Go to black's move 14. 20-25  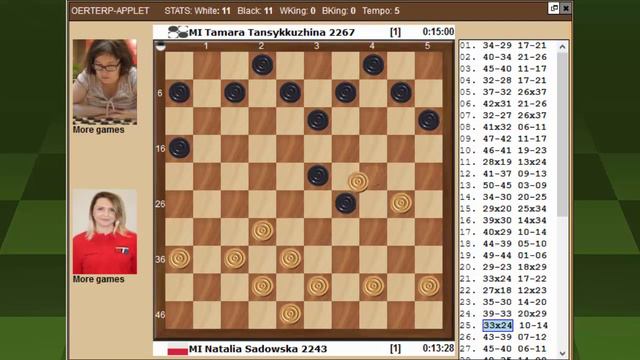pos(532,197)
